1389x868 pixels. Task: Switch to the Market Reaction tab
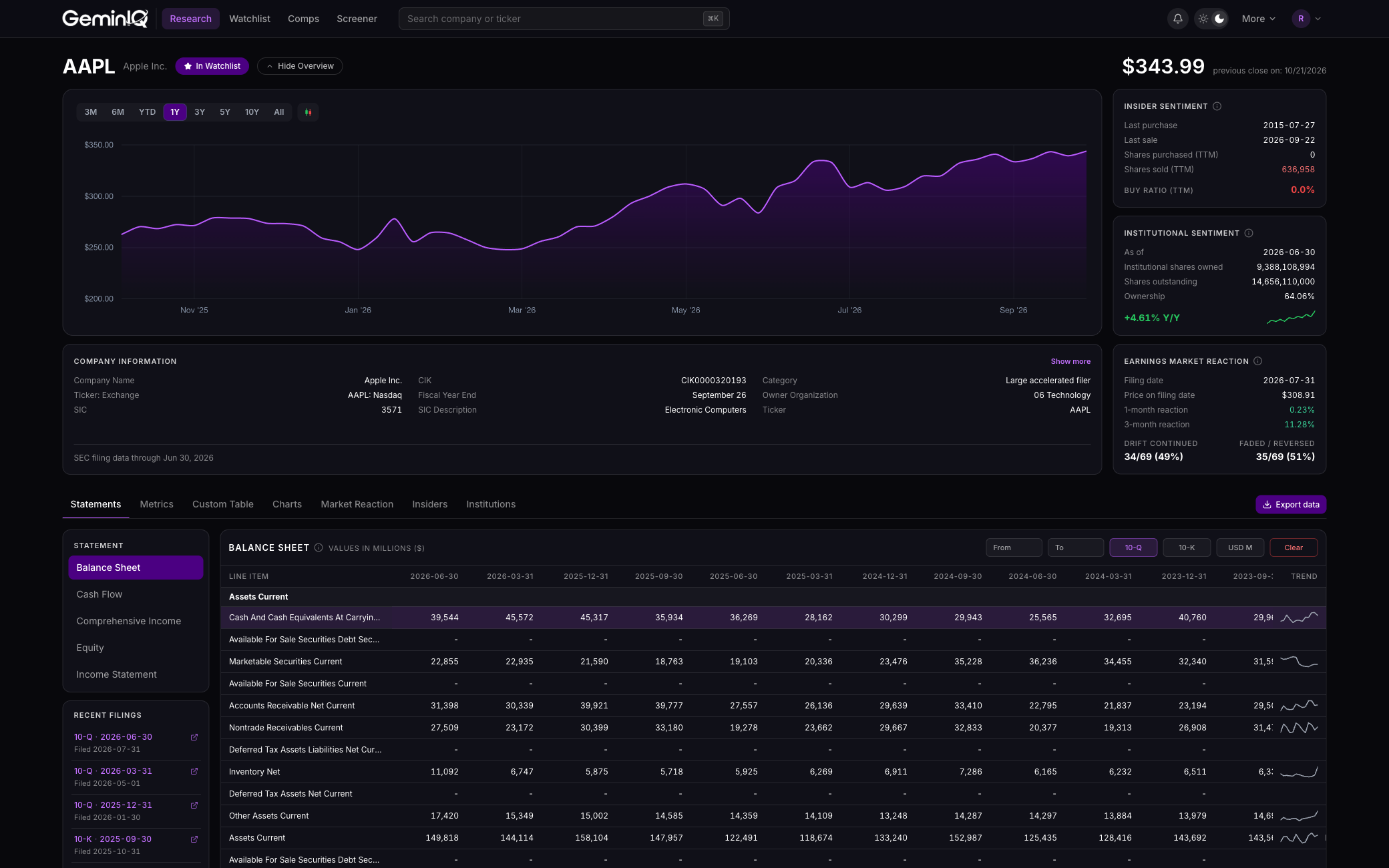coord(357,504)
